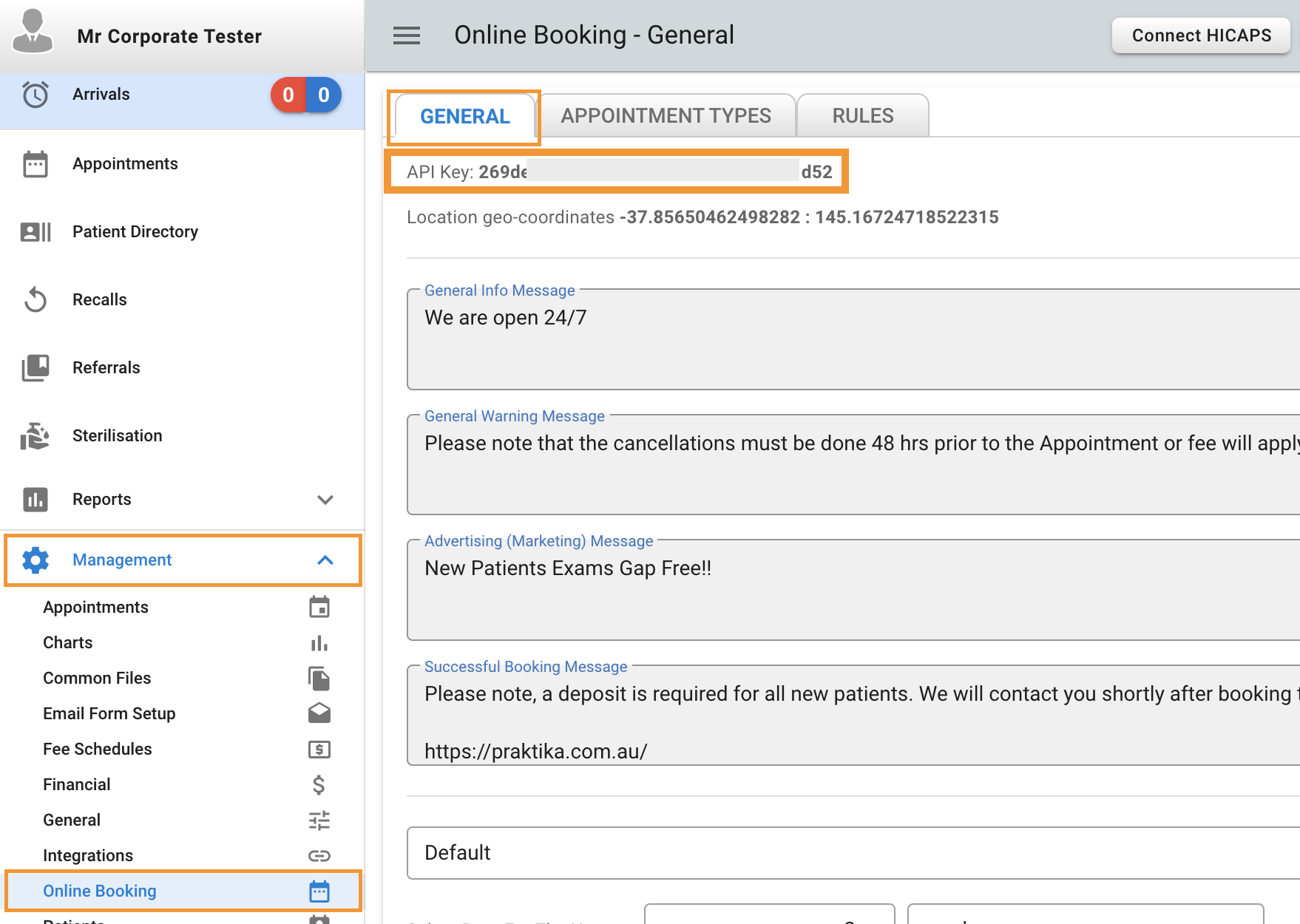This screenshot has width=1300, height=924.
Task: Open Management Appointments submenu item
Action: [182, 607]
